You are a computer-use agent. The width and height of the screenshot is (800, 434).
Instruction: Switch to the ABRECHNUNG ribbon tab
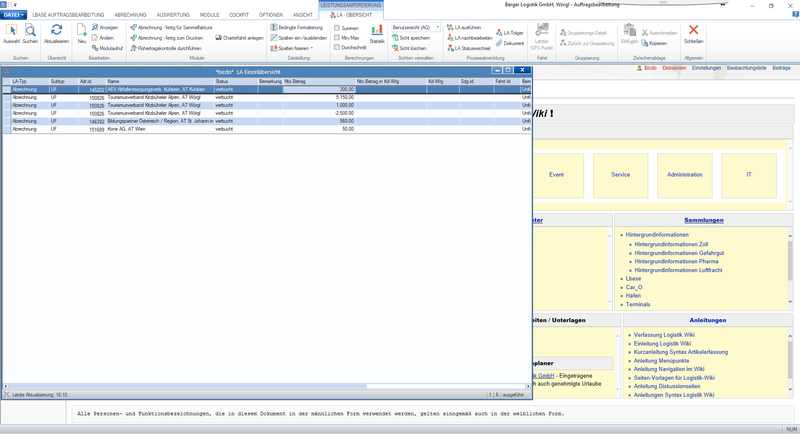point(130,15)
